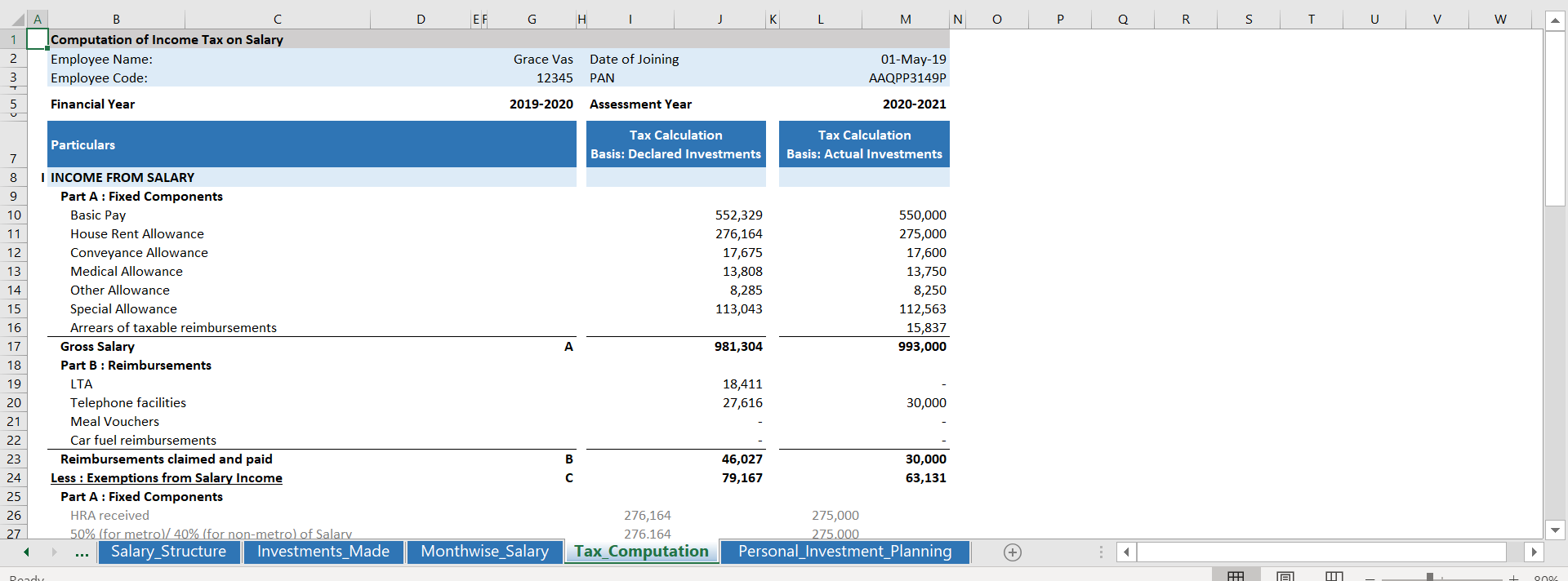Click the Particulars header cell
Viewport: 1568px width, 581px height.
312,144
